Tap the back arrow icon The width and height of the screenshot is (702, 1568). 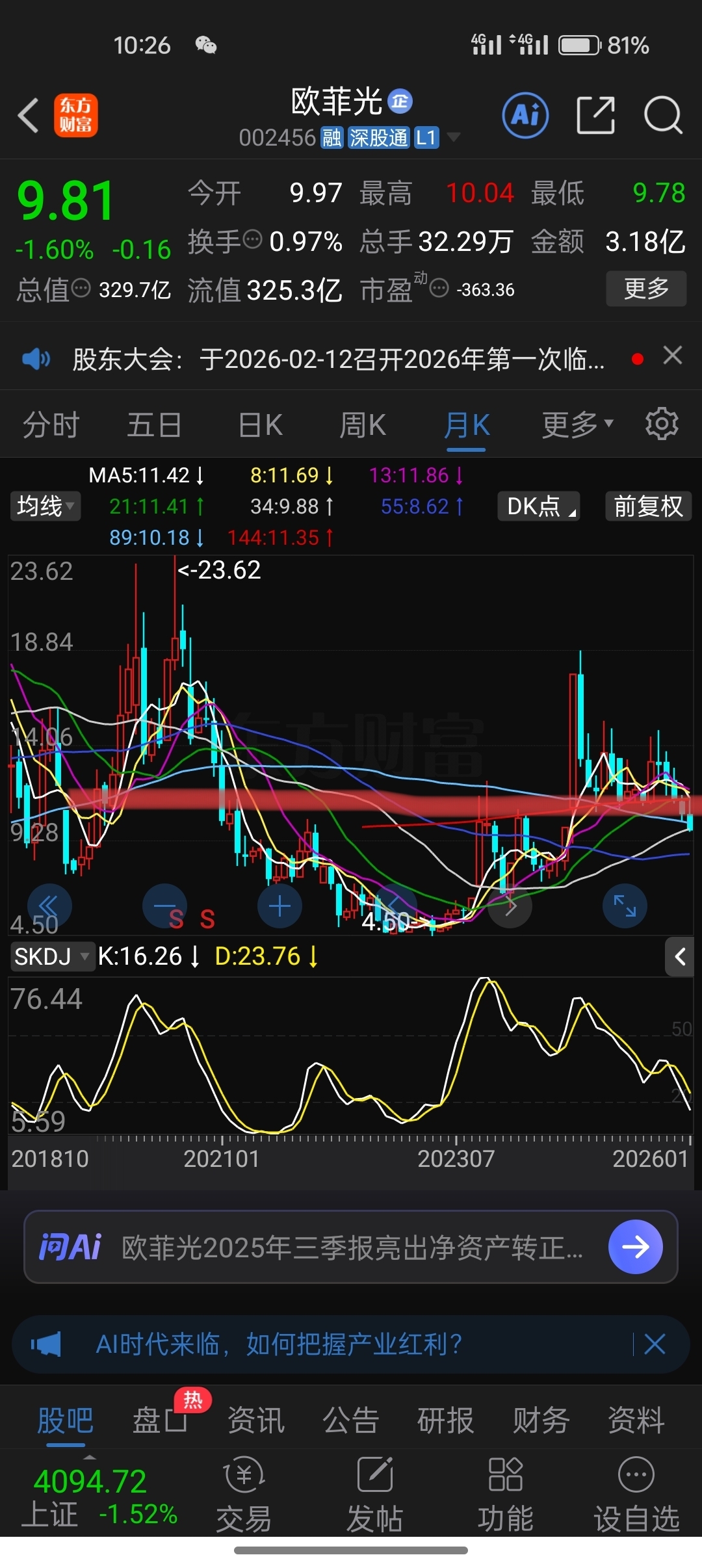click(28, 116)
